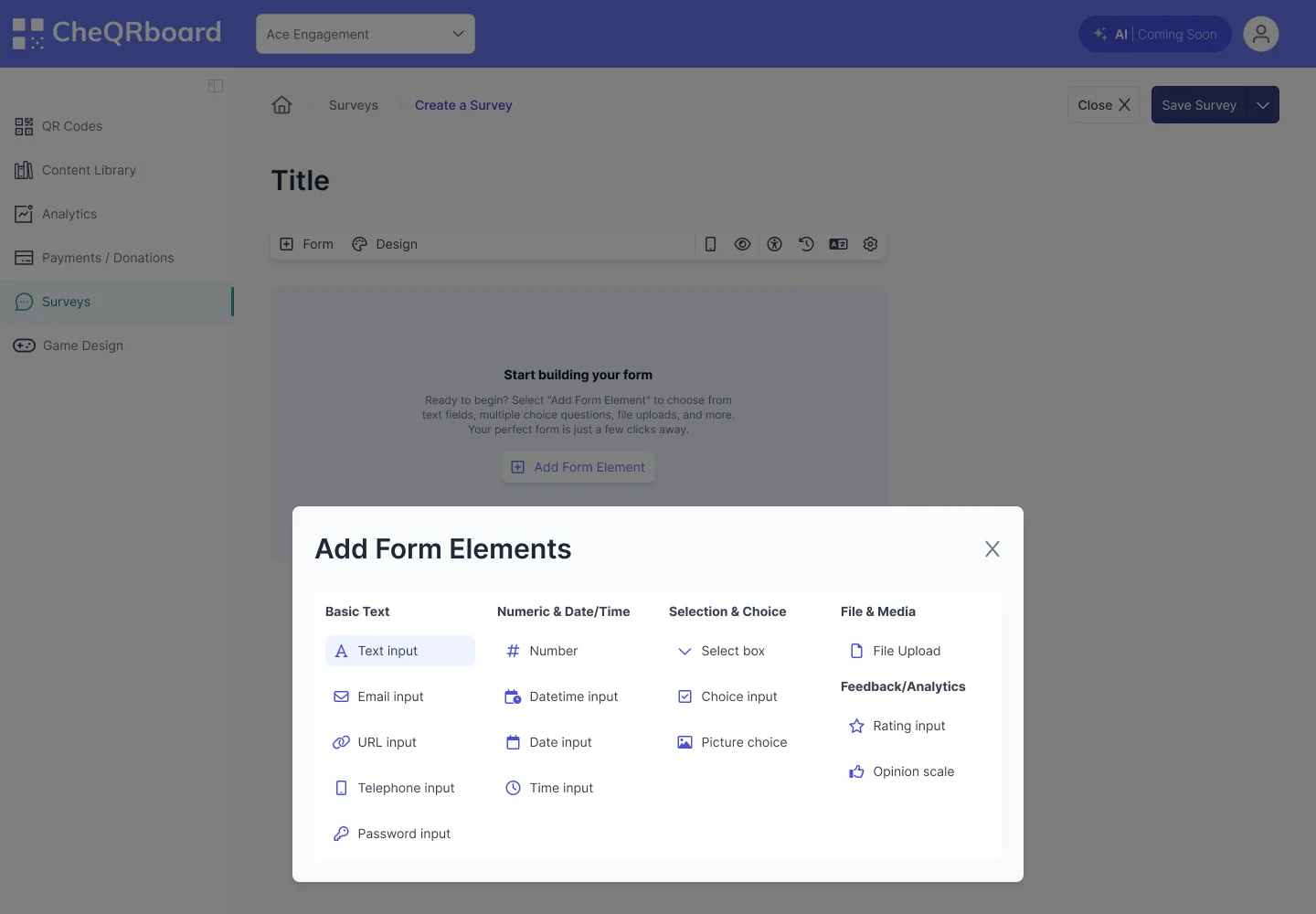Open the Ace Engagement workspace dropdown

(x=366, y=34)
